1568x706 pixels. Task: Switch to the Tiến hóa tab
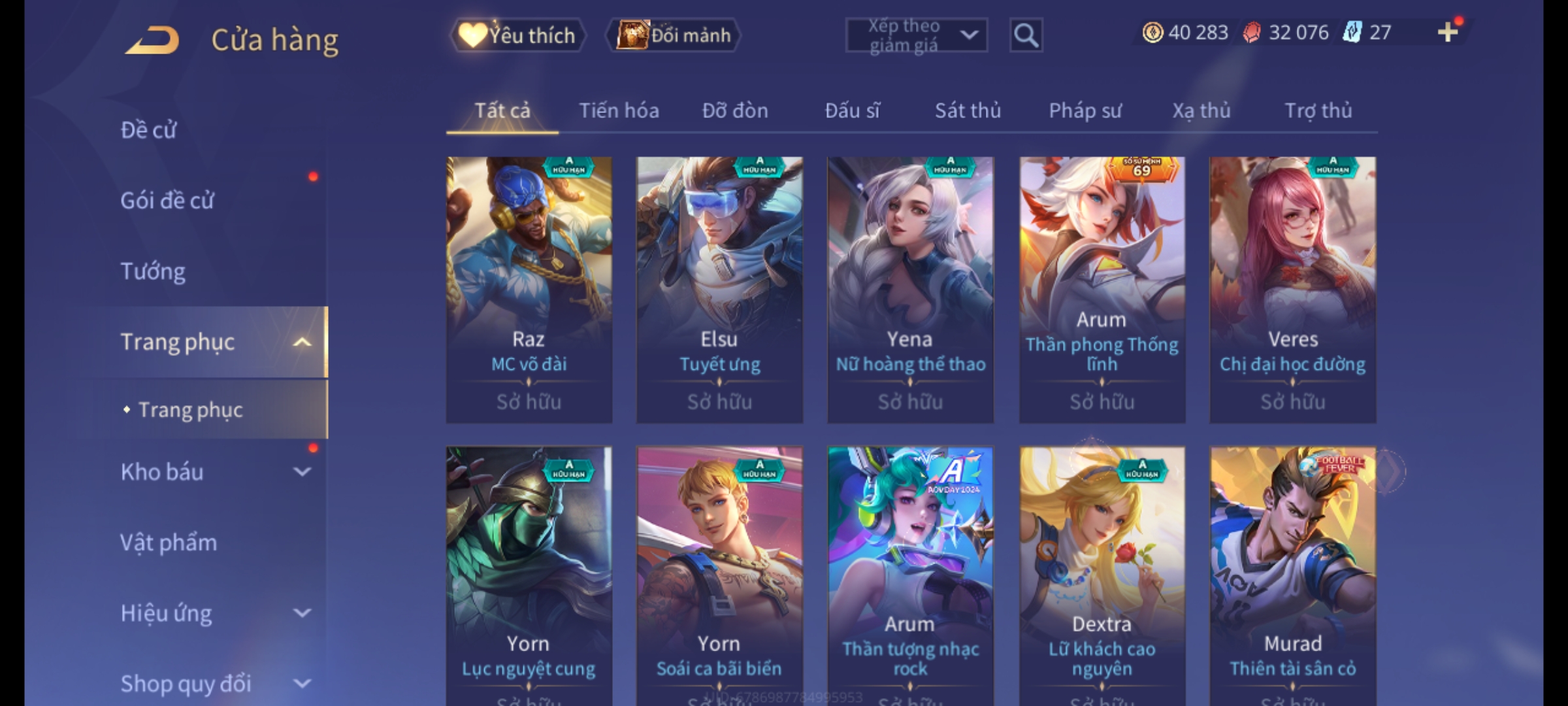[619, 110]
